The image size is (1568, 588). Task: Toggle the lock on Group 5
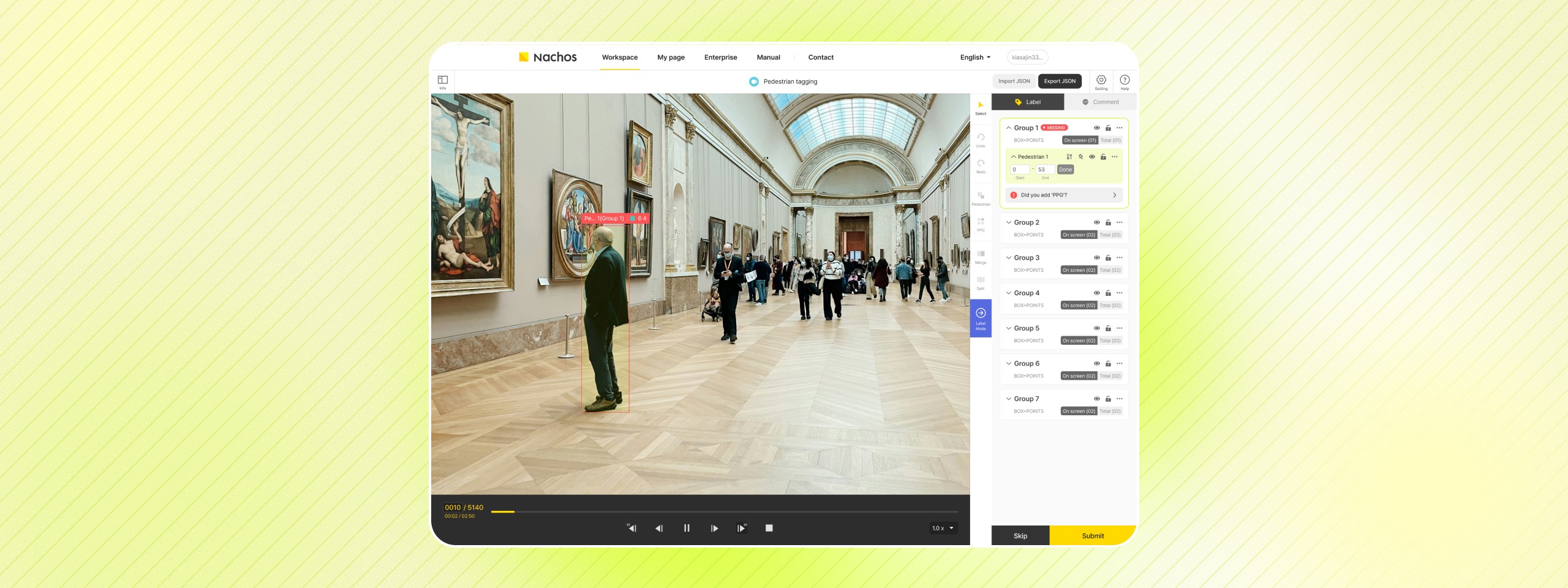1108,328
